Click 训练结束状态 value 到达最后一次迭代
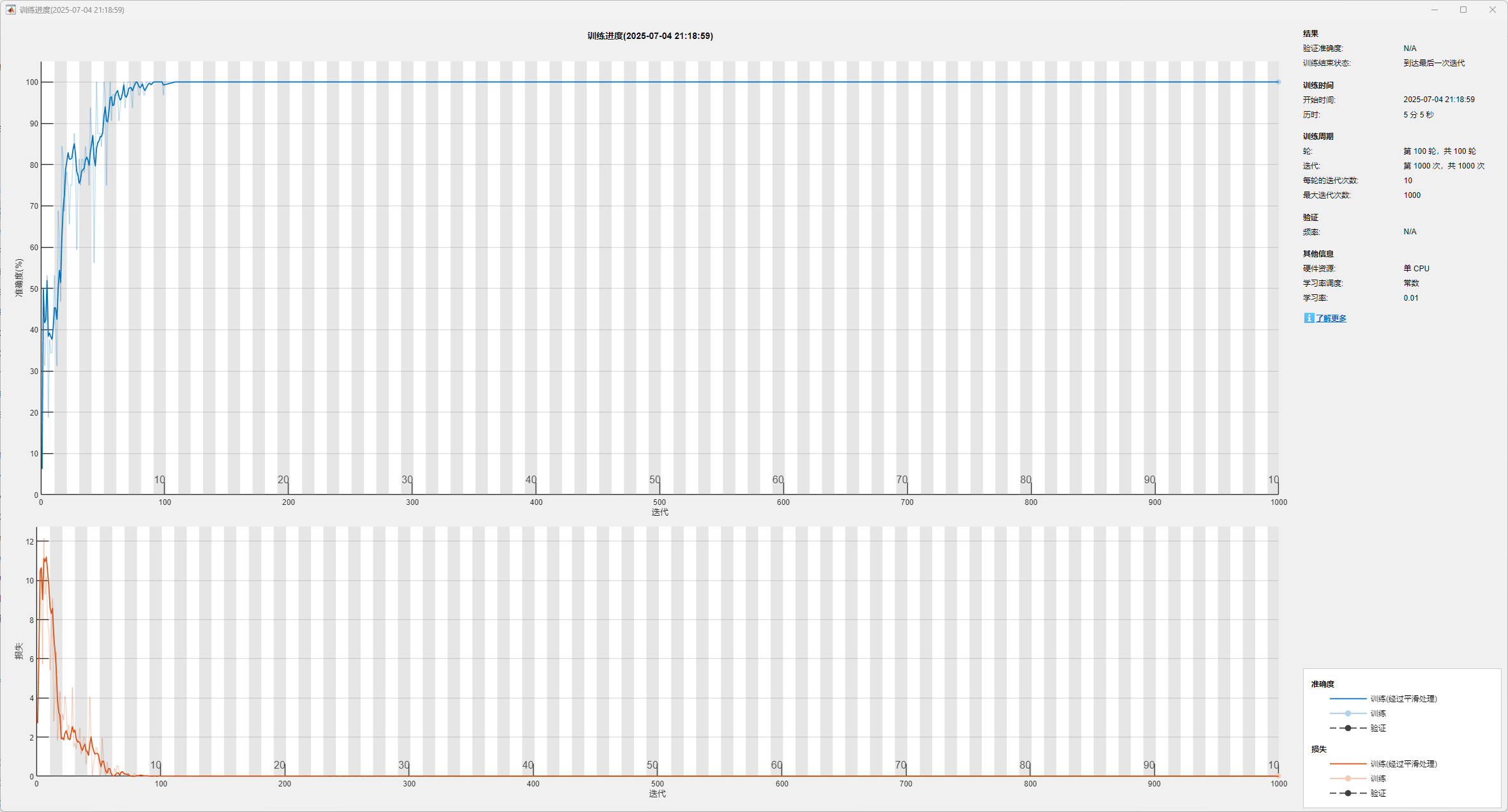Image resolution: width=1508 pixels, height=812 pixels. [1433, 63]
